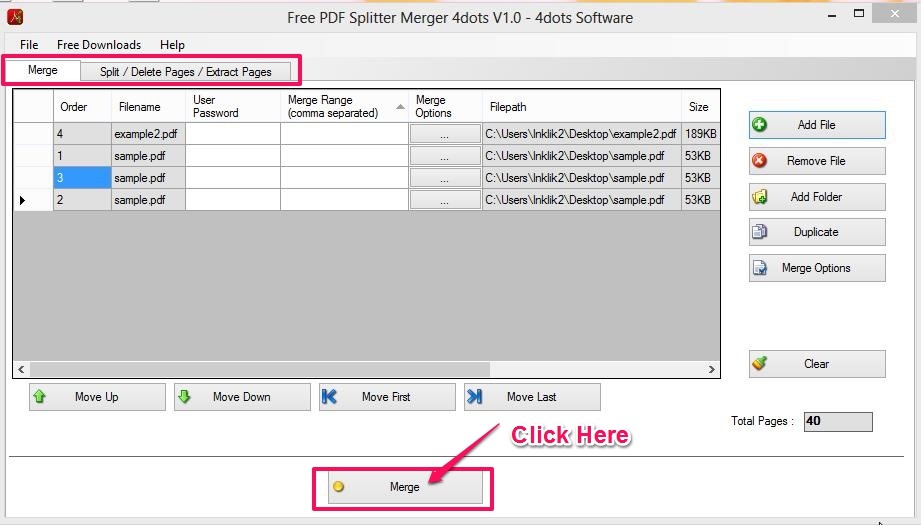
Task: Open the File menu
Action: tap(29, 45)
